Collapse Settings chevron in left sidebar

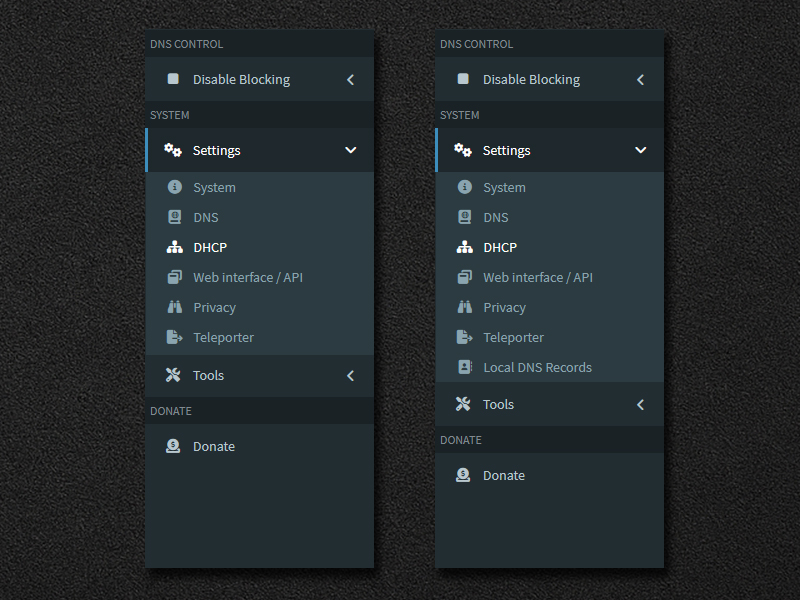pos(350,150)
